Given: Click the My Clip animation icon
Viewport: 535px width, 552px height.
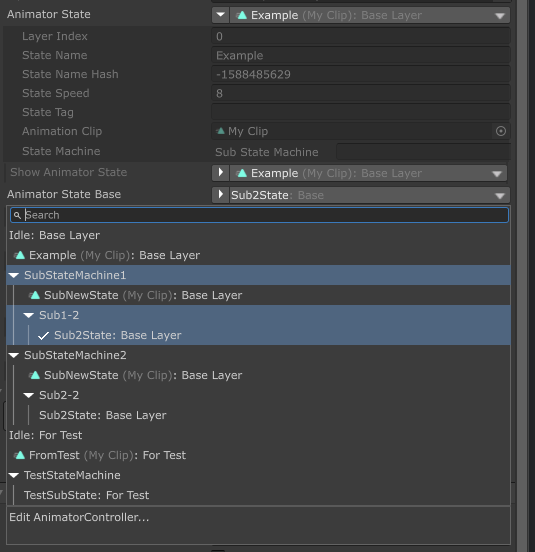Looking at the screenshot, I should 220,131.
